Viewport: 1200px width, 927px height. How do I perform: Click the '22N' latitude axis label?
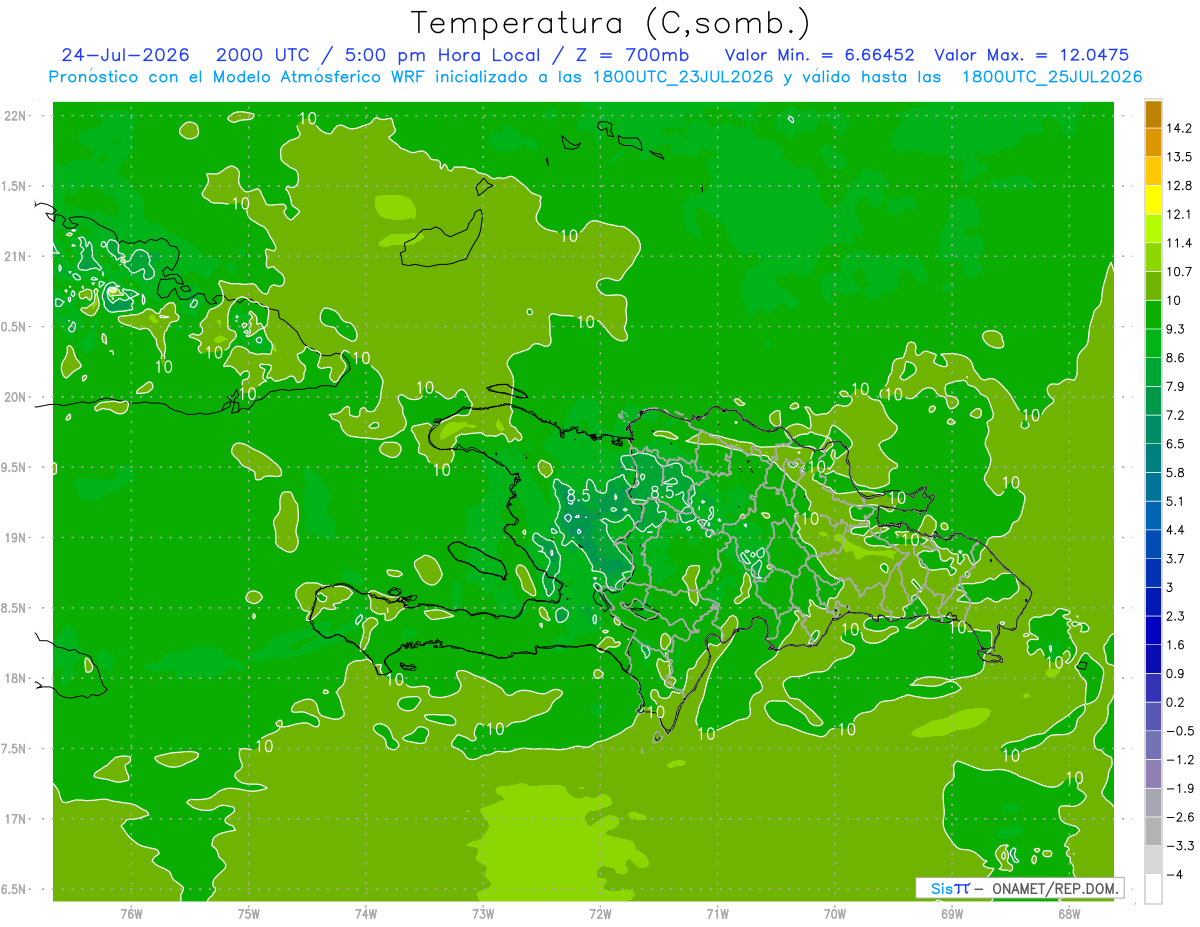16,116
